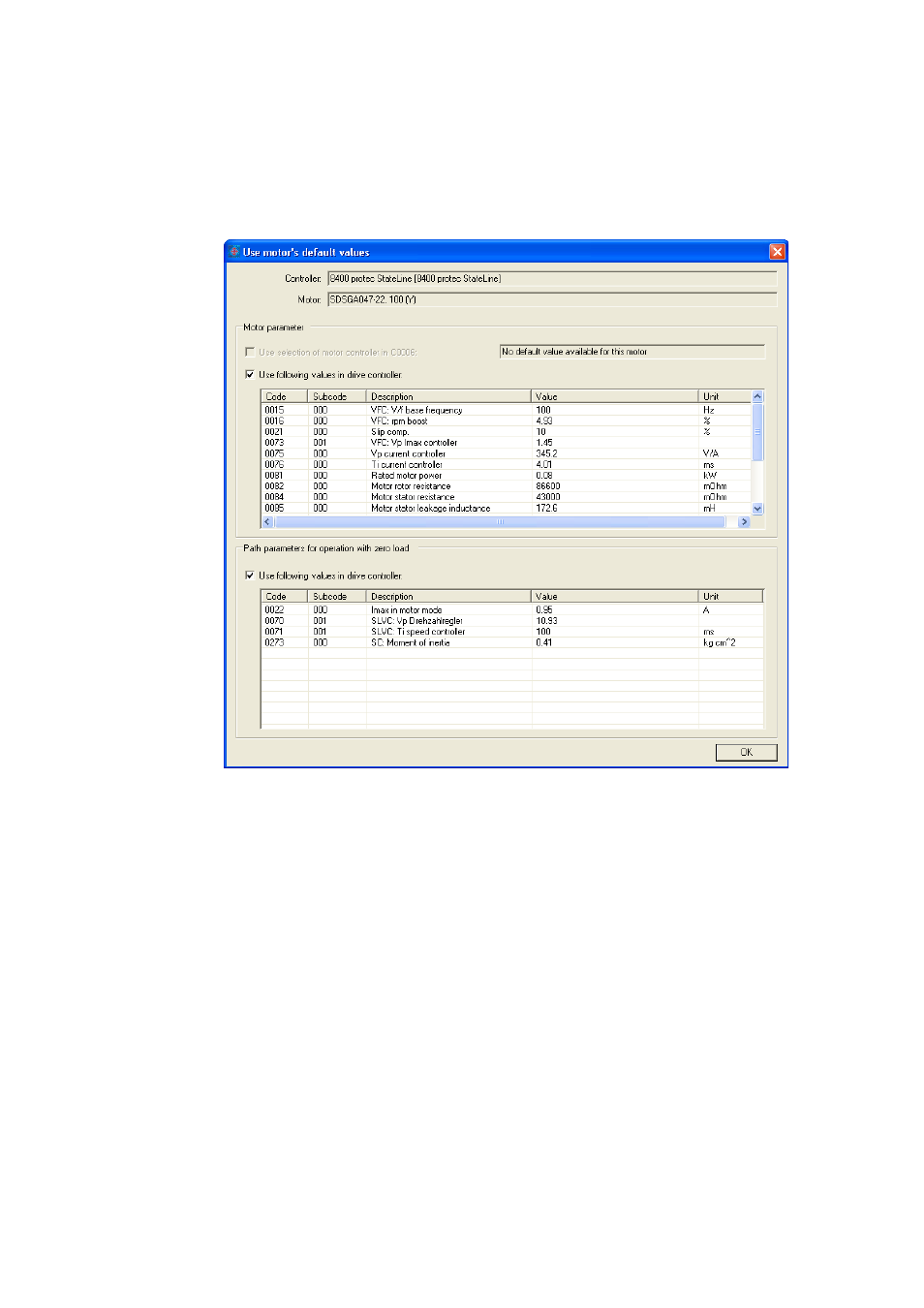
Task: Select row 'Vp current controller'
Action: tap(507, 453)
